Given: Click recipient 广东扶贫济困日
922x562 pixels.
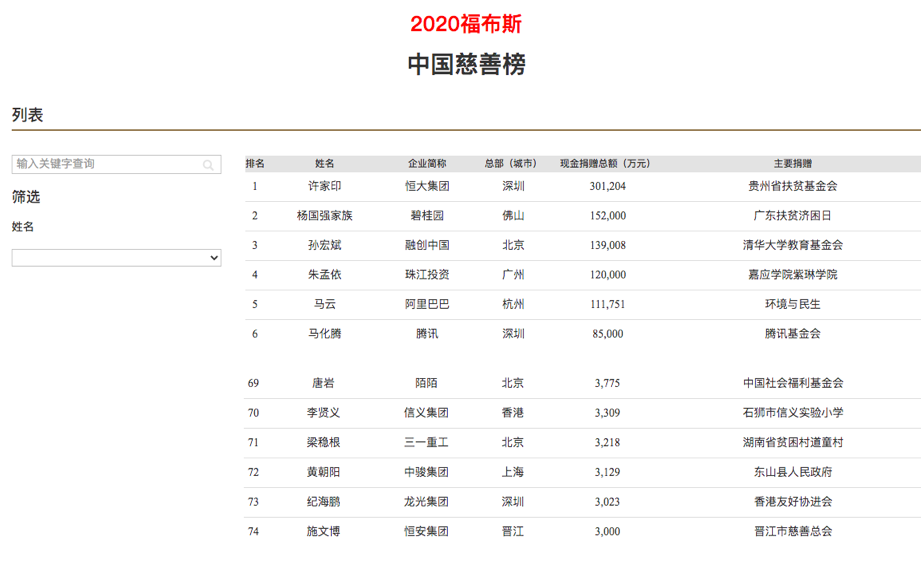Looking at the screenshot, I should click(x=793, y=216).
